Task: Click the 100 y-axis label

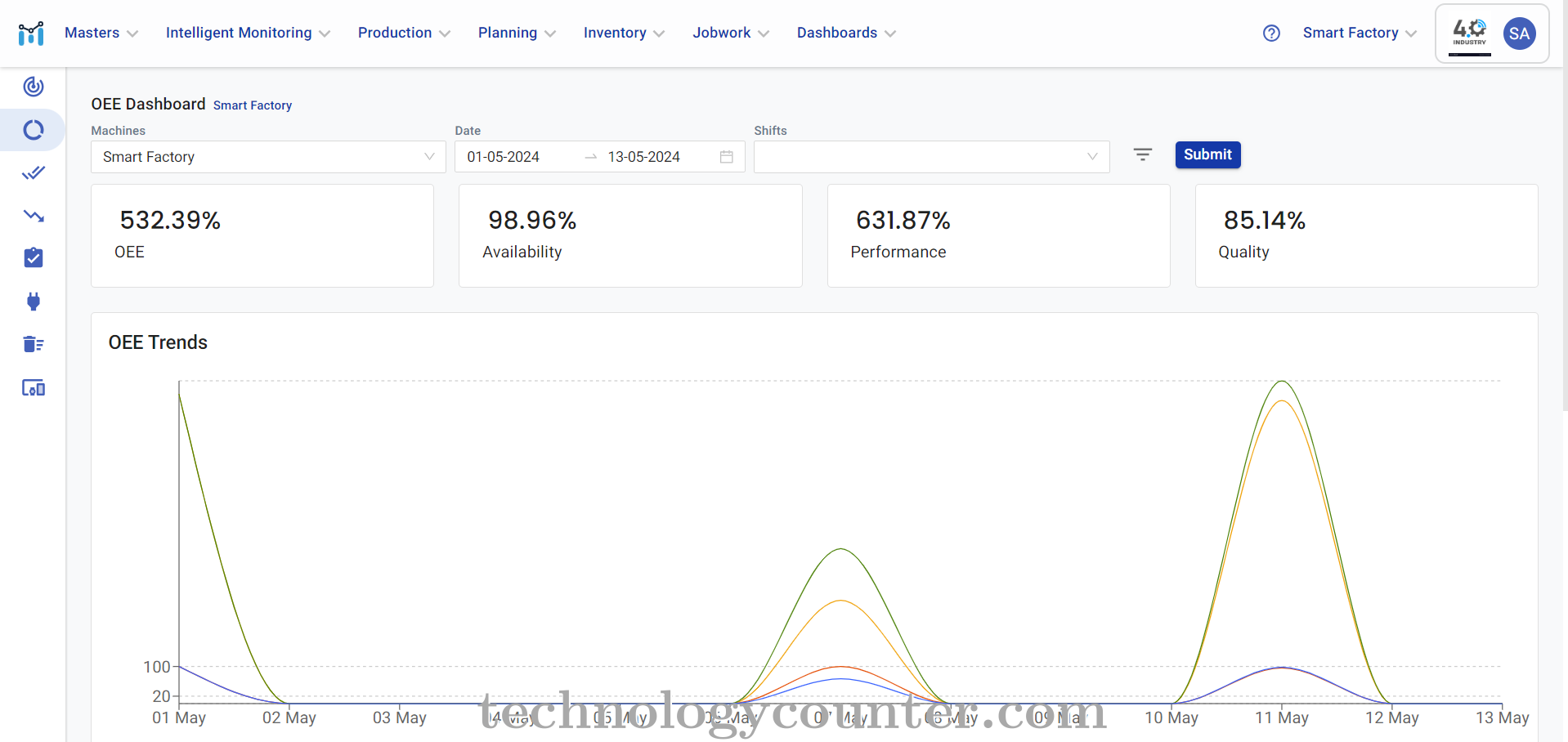Action: point(157,667)
